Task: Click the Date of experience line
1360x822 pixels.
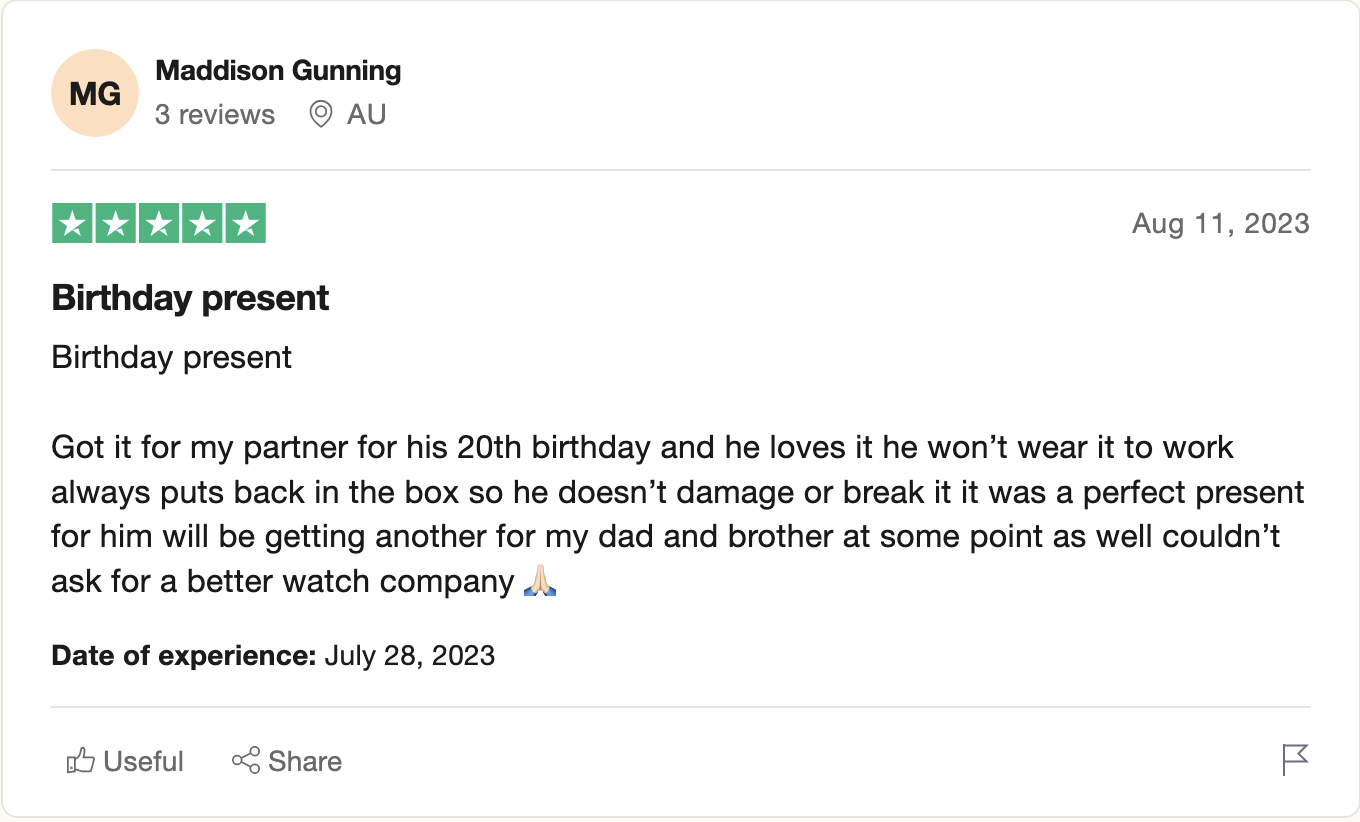Action: 273,656
